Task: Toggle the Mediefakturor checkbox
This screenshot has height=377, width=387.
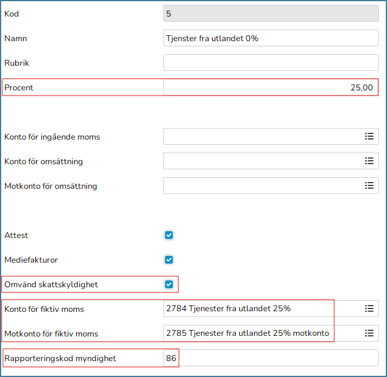Action: [169, 260]
